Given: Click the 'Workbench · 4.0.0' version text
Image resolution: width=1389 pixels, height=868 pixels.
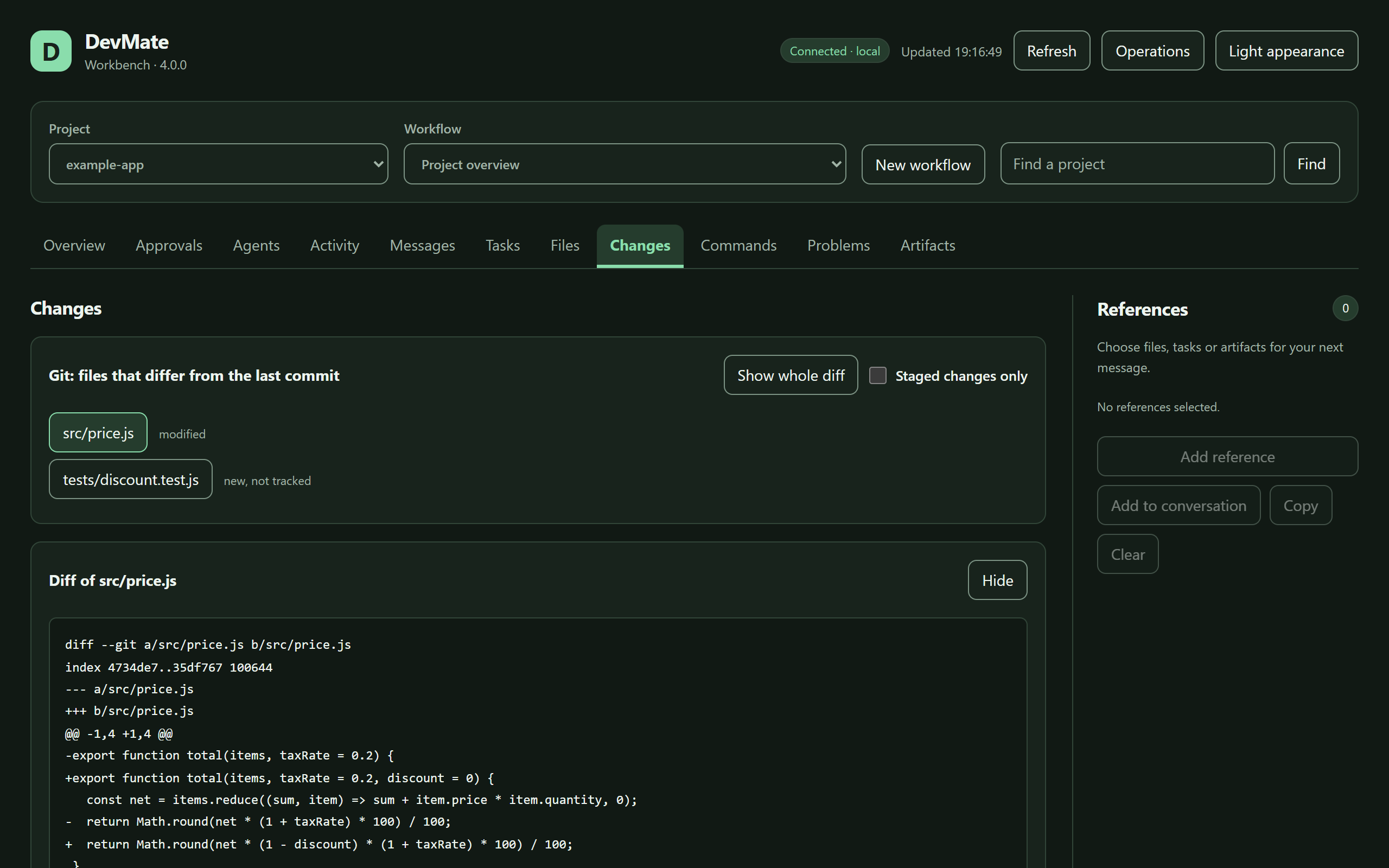Looking at the screenshot, I should (136, 65).
